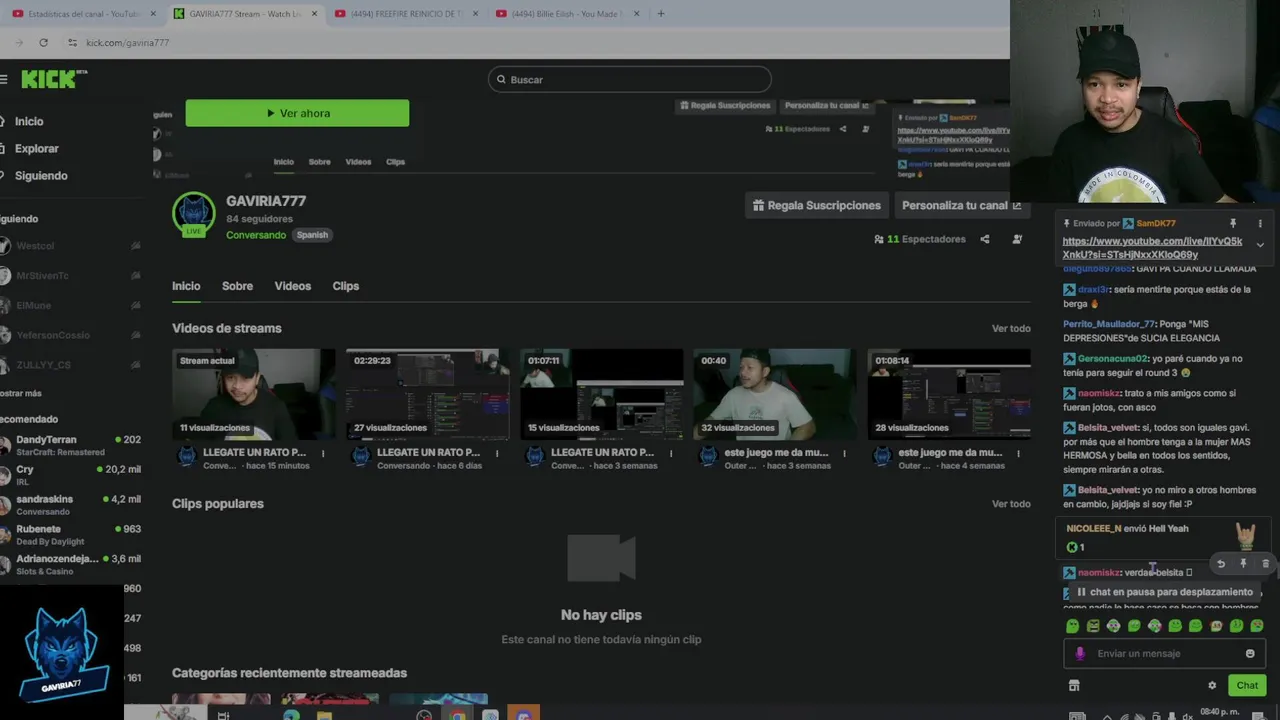Expand pinned message with chevron arrow

(1260, 245)
